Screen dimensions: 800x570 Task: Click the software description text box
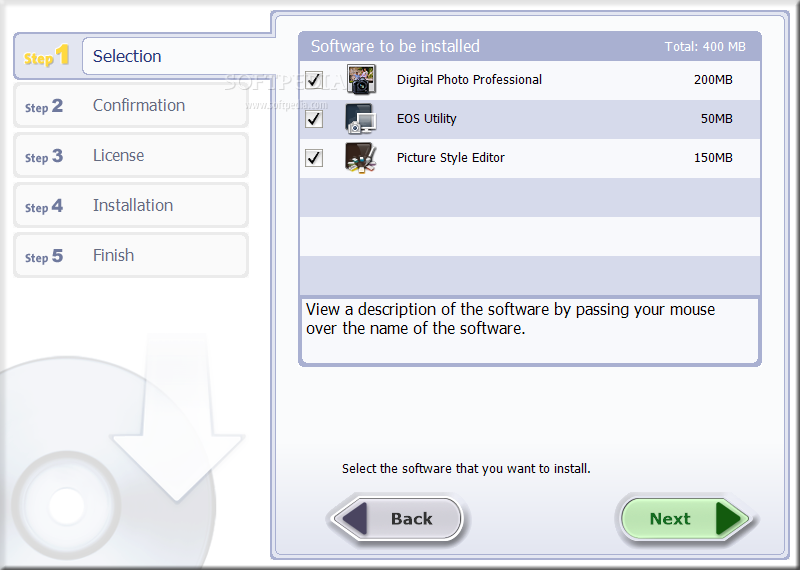tap(530, 330)
